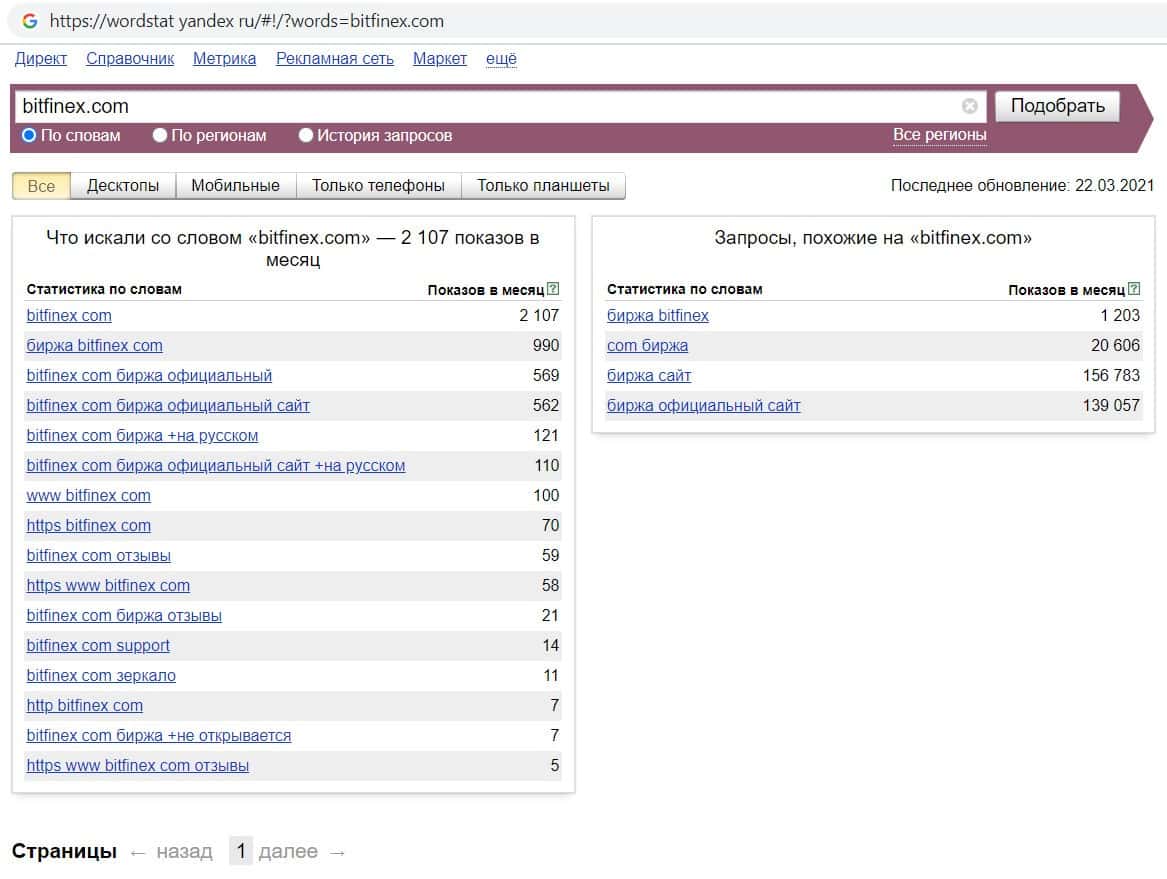Select the 'По словам' radio button

click(29, 135)
